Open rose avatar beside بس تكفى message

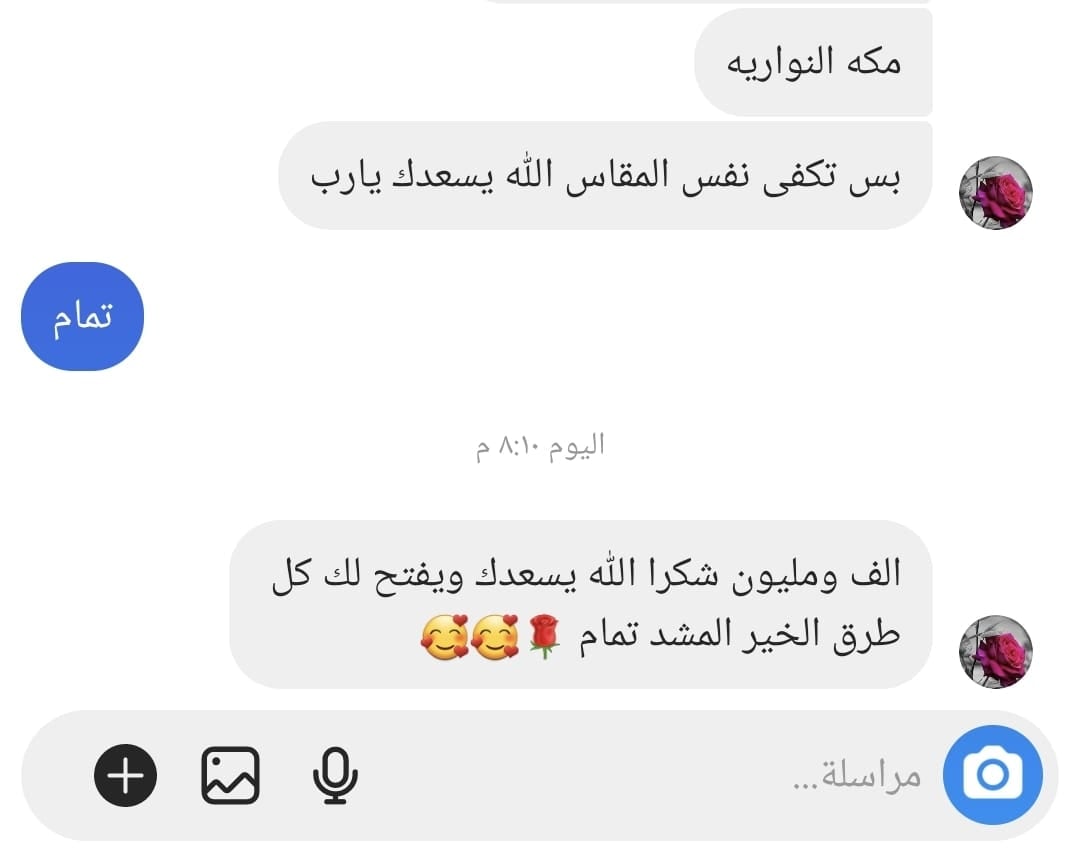[x=995, y=193]
